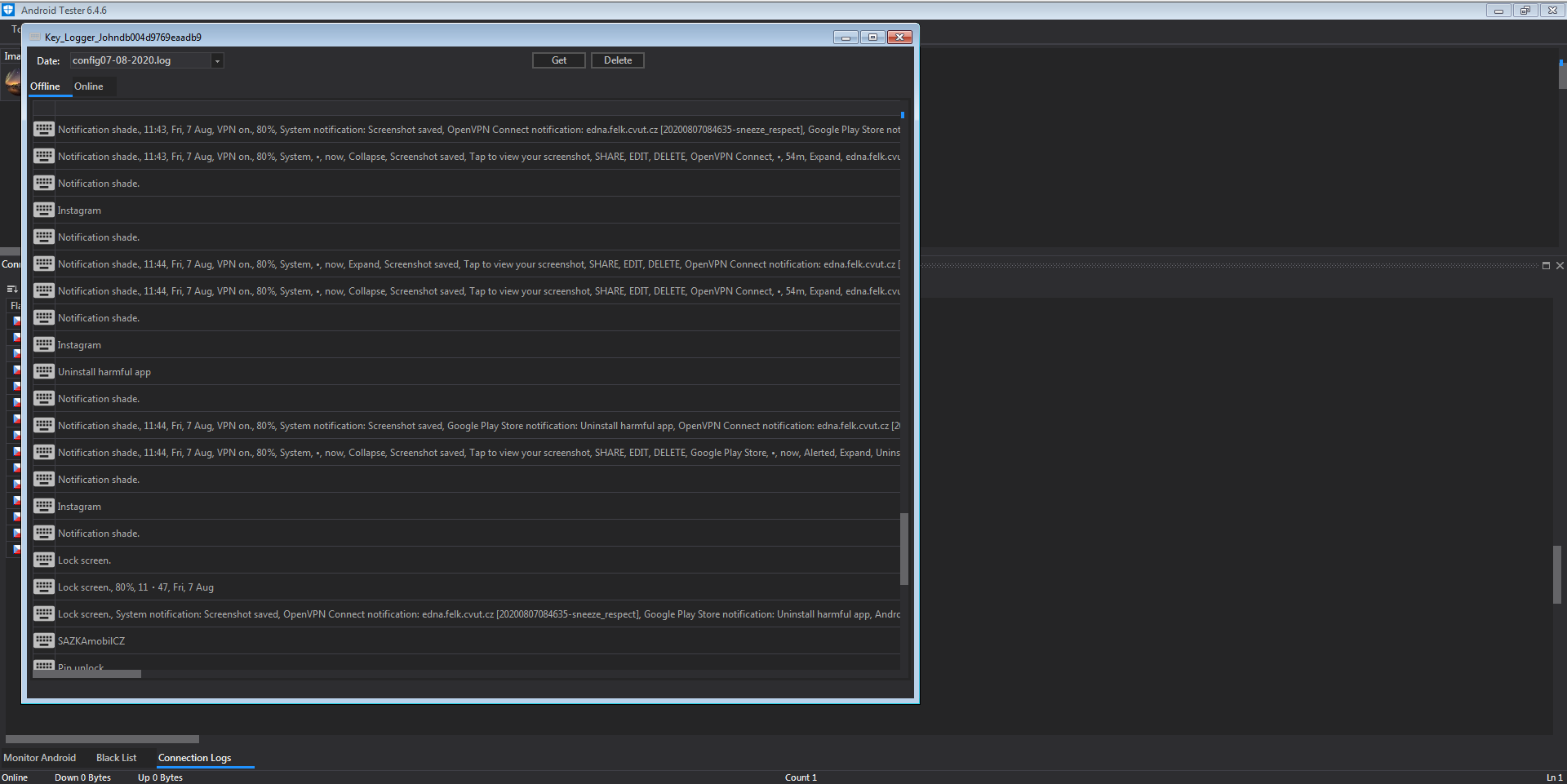This screenshot has width=1567, height=784.
Task: Switch to the Online tab
Action: pos(88,86)
